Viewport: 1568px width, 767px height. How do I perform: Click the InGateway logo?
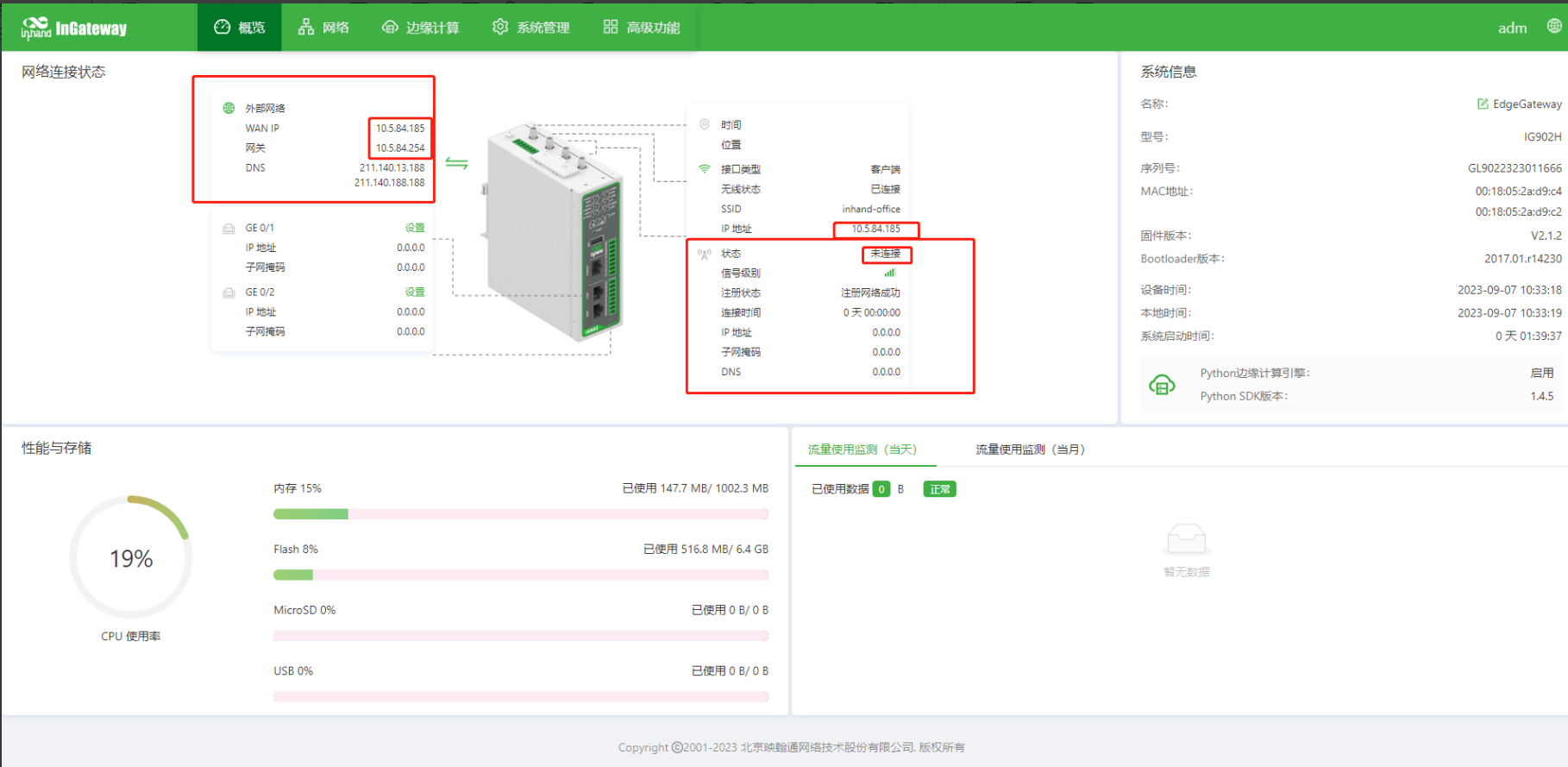tap(74, 28)
